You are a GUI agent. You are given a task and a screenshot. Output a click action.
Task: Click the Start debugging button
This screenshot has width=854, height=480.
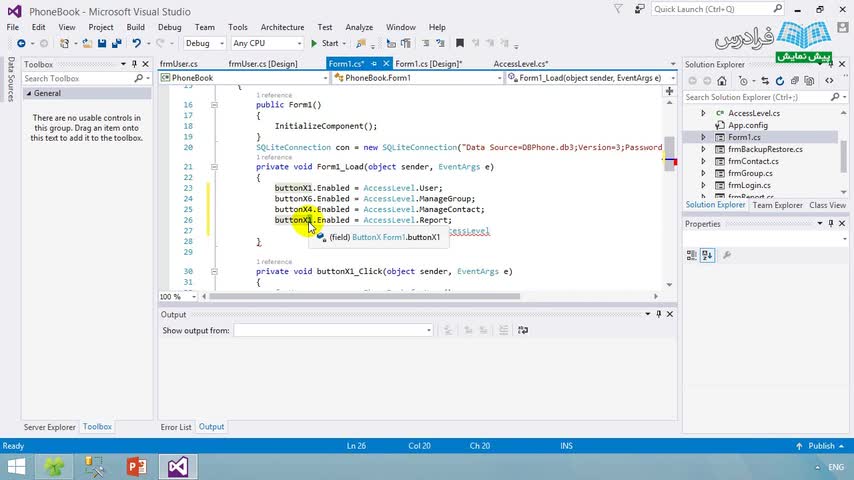click(x=324, y=43)
